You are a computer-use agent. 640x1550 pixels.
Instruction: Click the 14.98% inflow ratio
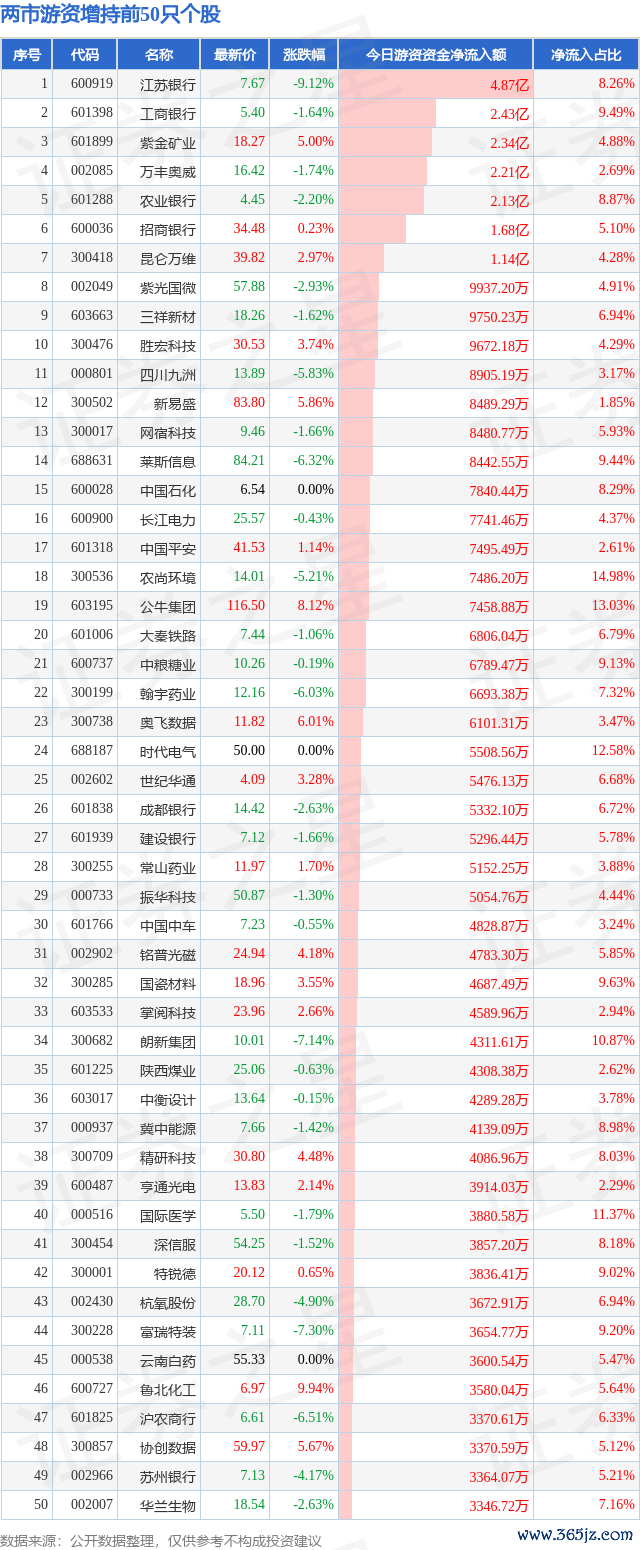(613, 577)
